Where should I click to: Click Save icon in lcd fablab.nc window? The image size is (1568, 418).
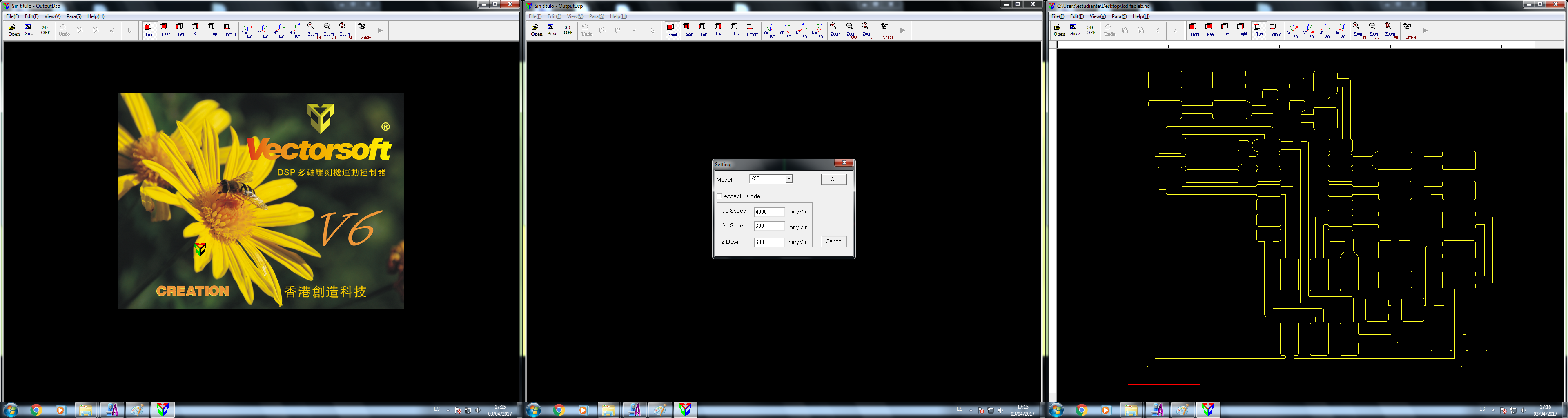(x=1075, y=30)
